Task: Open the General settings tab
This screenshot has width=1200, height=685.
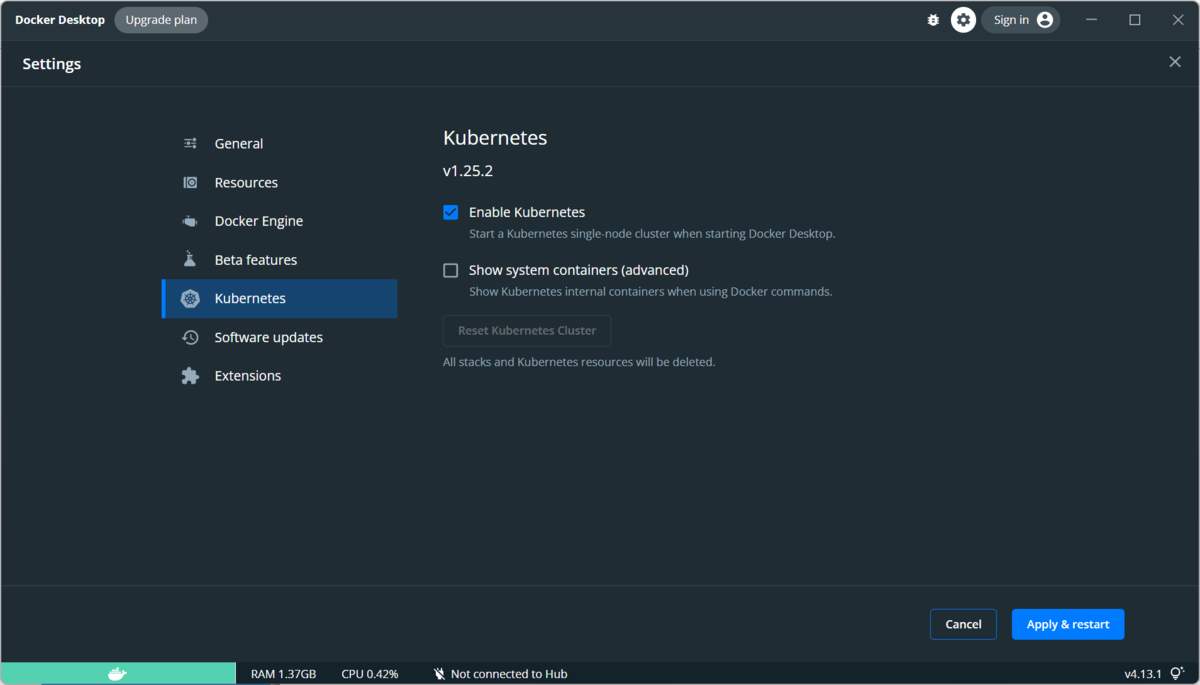Action: point(279,144)
